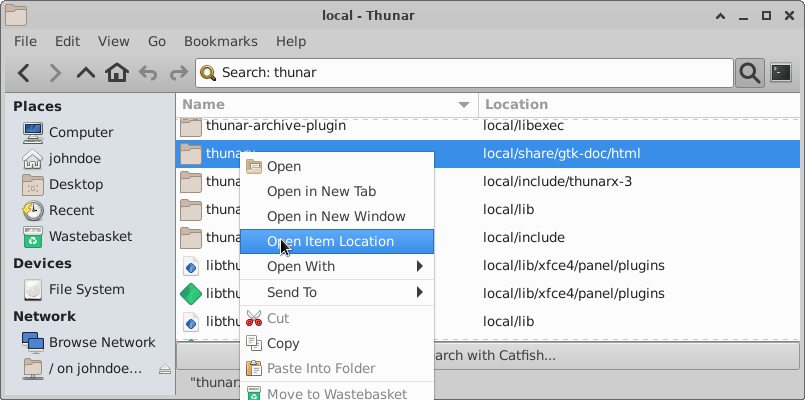This screenshot has height=400, width=805.
Task: Click the undo arrow in toolbar
Action: 148,73
